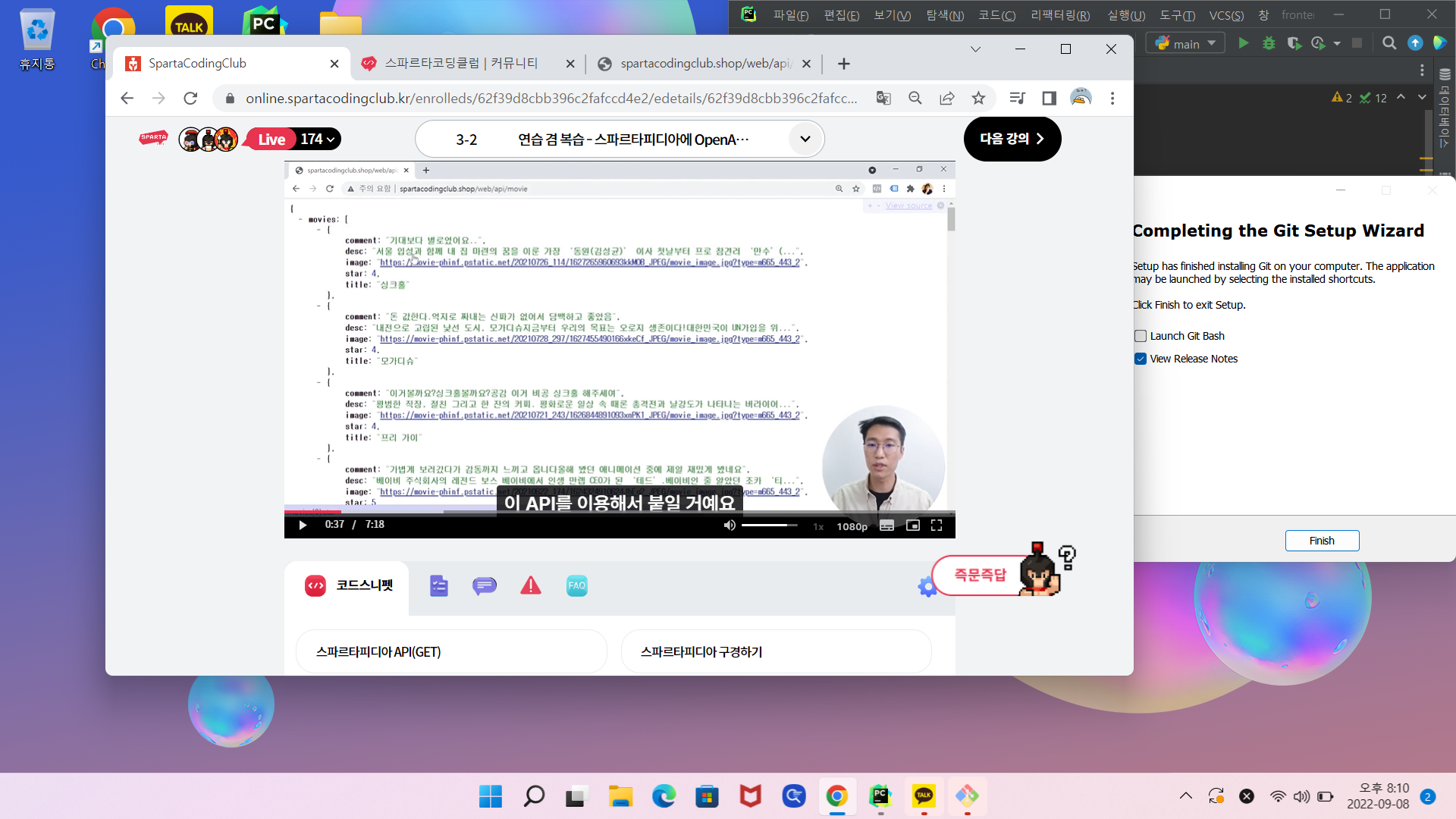The height and width of the screenshot is (819, 1456).
Task: Mute the lecture video volume icon
Action: 730,525
